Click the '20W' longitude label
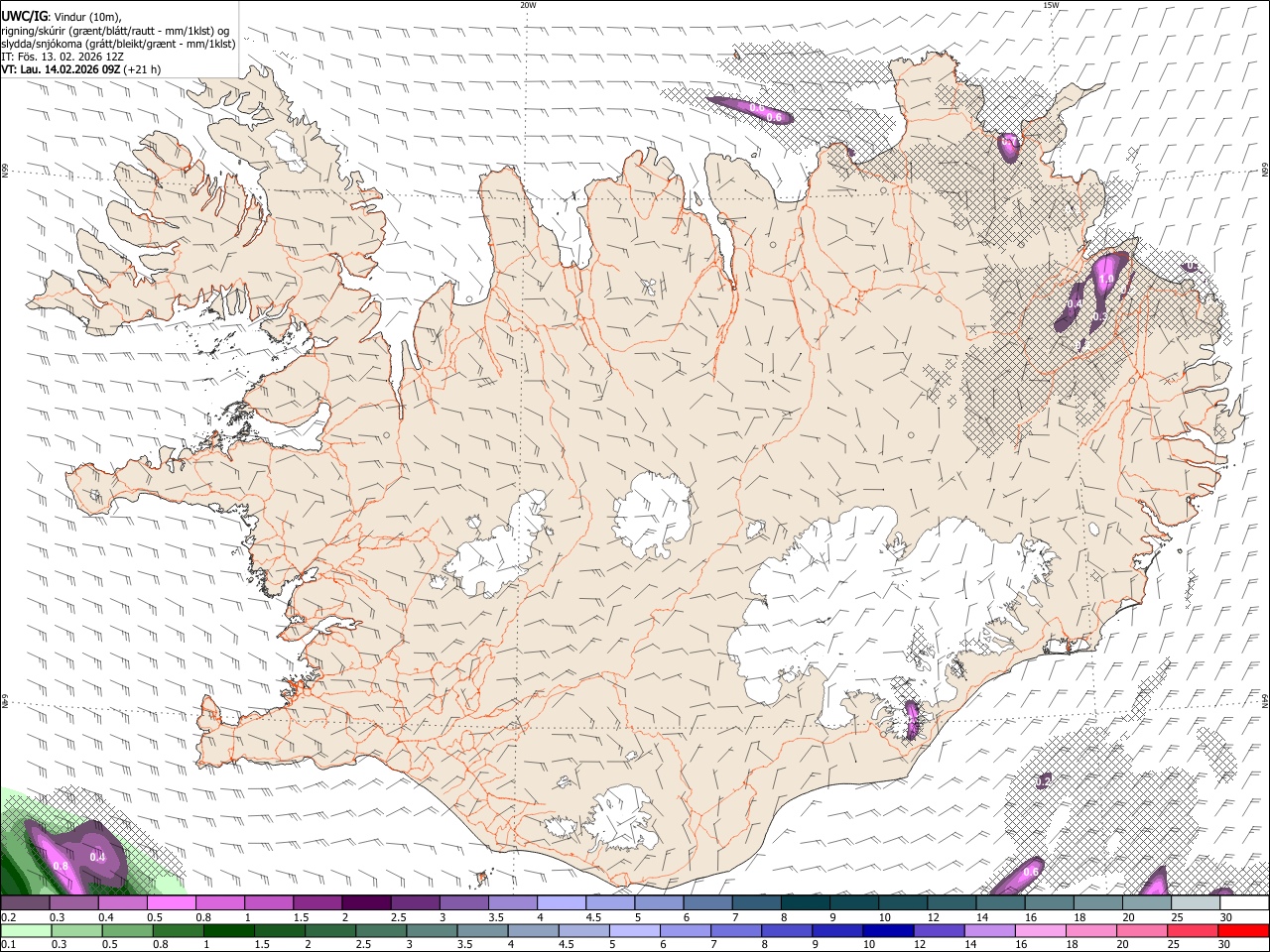1270x952 pixels. (x=528, y=5)
